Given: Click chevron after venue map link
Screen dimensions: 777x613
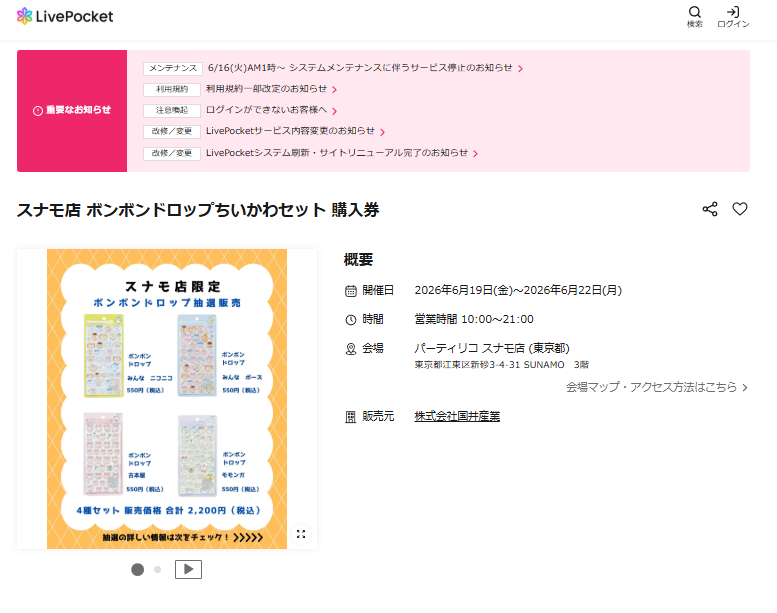Looking at the screenshot, I should click(745, 388).
